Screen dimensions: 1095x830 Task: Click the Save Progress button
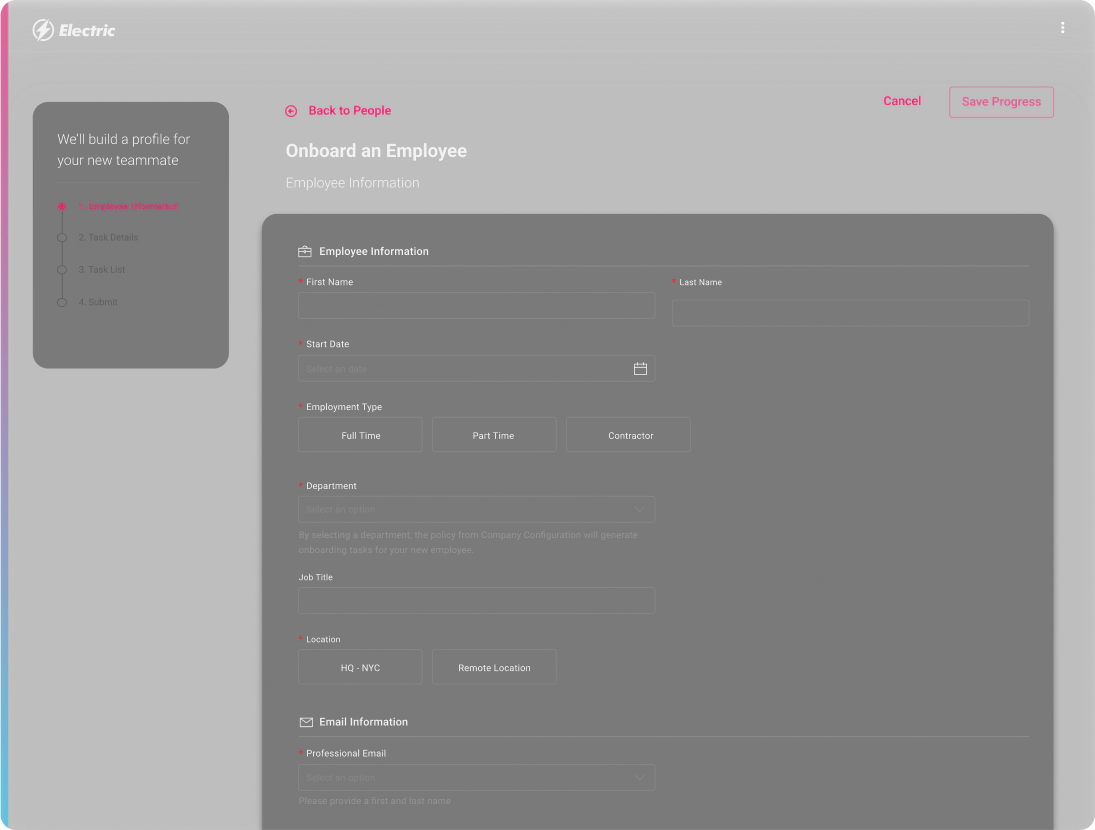(1001, 101)
